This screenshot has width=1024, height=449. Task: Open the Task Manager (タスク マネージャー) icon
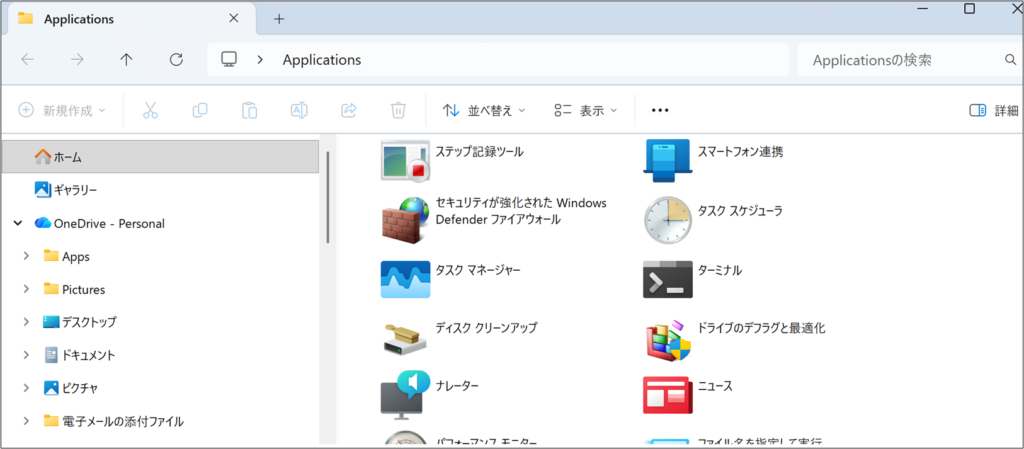tap(405, 279)
